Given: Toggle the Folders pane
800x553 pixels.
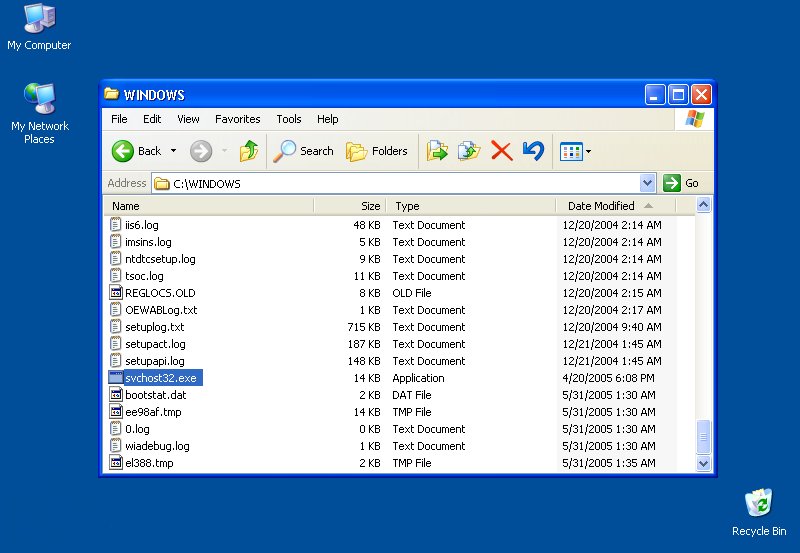Looking at the screenshot, I should coord(377,151).
